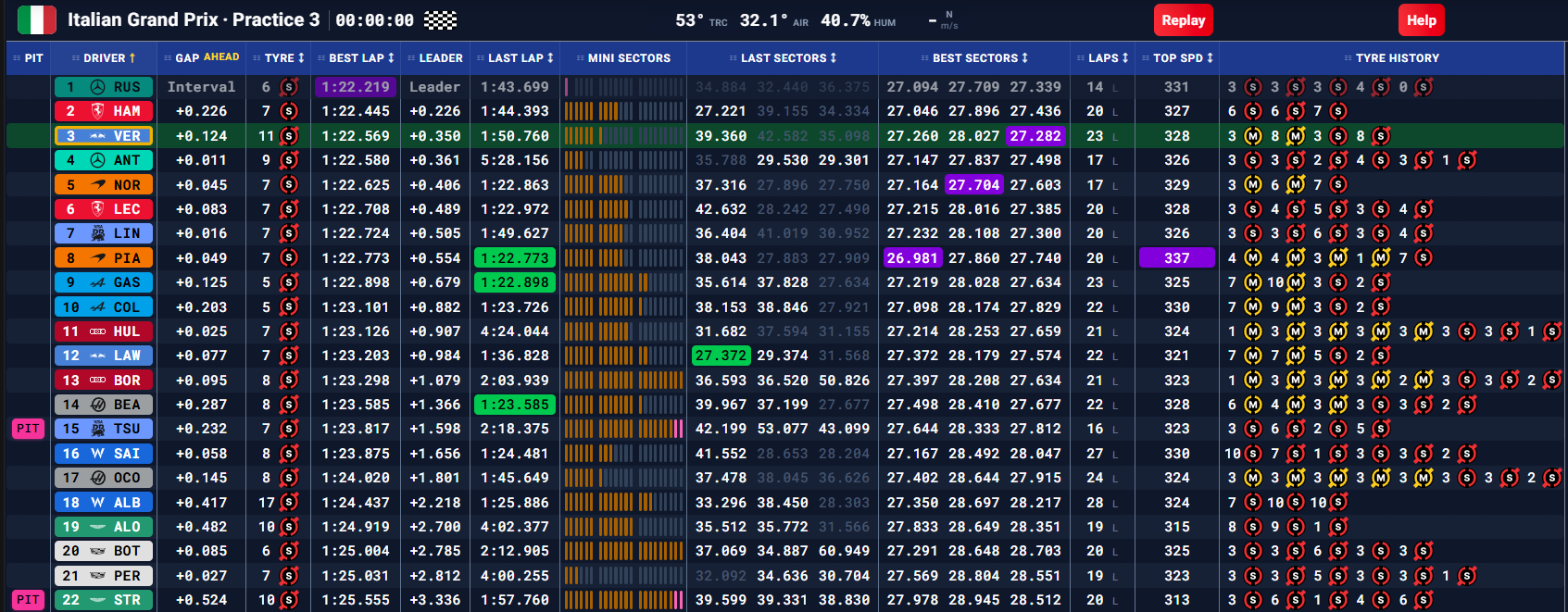Click the drag handle beside the DRIVER header
The width and height of the screenshot is (1568, 612).
pos(76,58)
